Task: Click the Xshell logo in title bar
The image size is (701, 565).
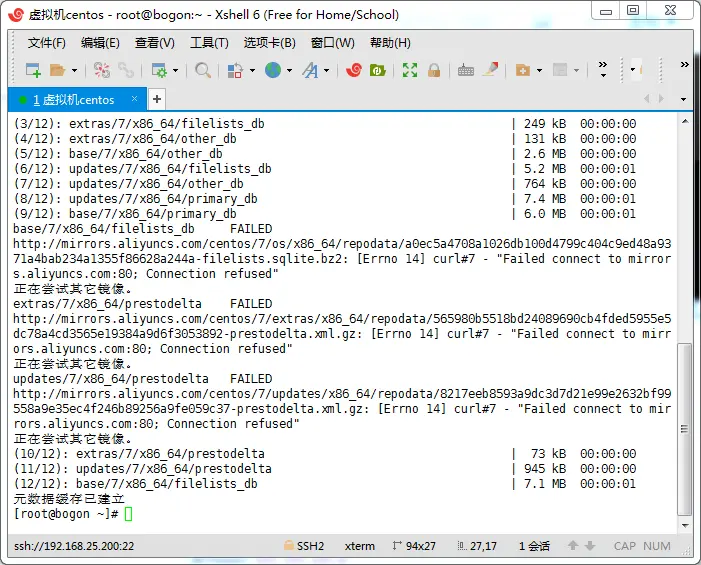Action: tap(16, 15)
